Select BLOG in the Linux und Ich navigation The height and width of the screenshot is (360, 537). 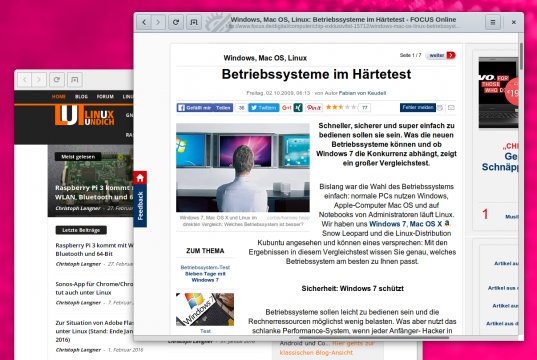point(82,97)
